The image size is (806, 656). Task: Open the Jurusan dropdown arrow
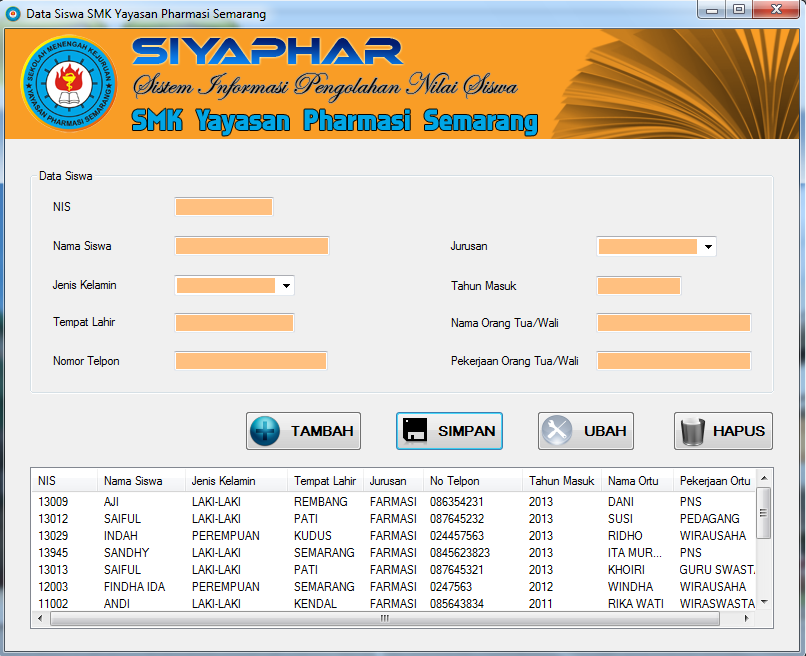[708, 247]
